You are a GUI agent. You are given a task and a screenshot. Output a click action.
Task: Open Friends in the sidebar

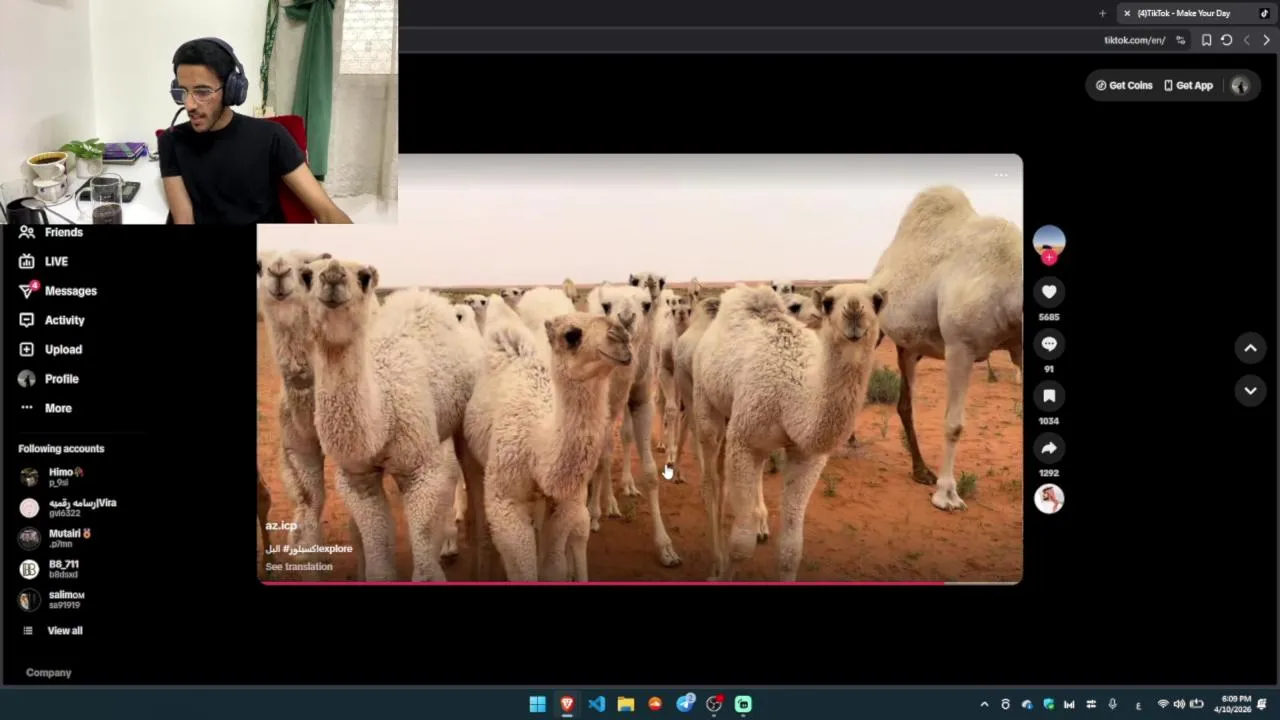(52, 232)
